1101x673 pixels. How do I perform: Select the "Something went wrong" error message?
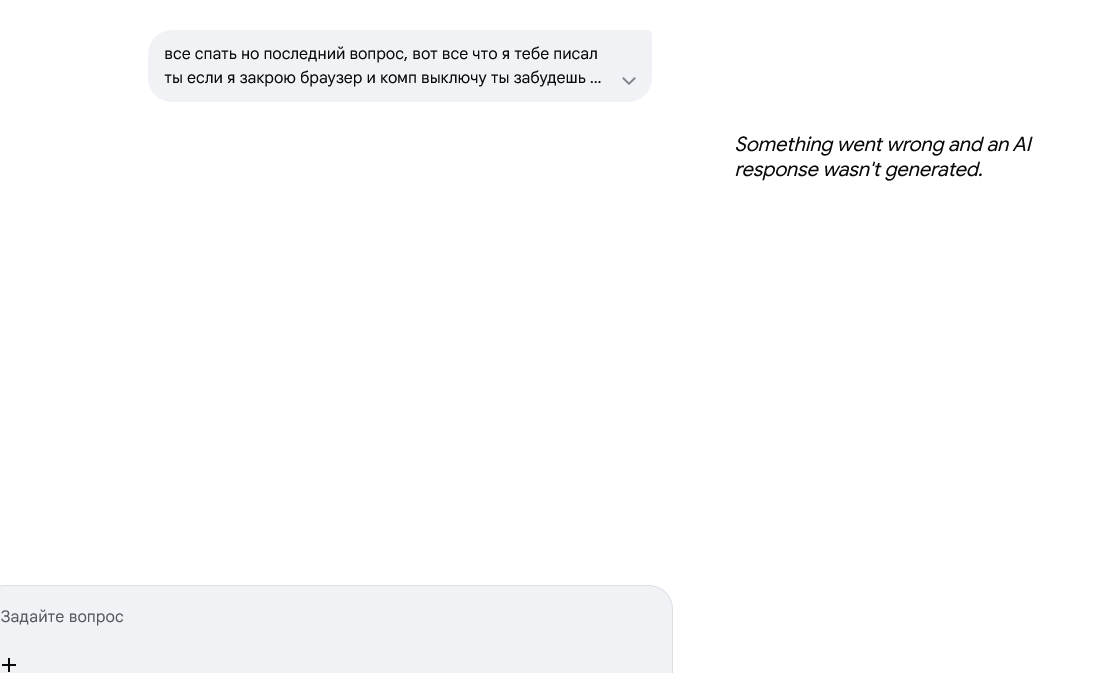tap(883, 157)
